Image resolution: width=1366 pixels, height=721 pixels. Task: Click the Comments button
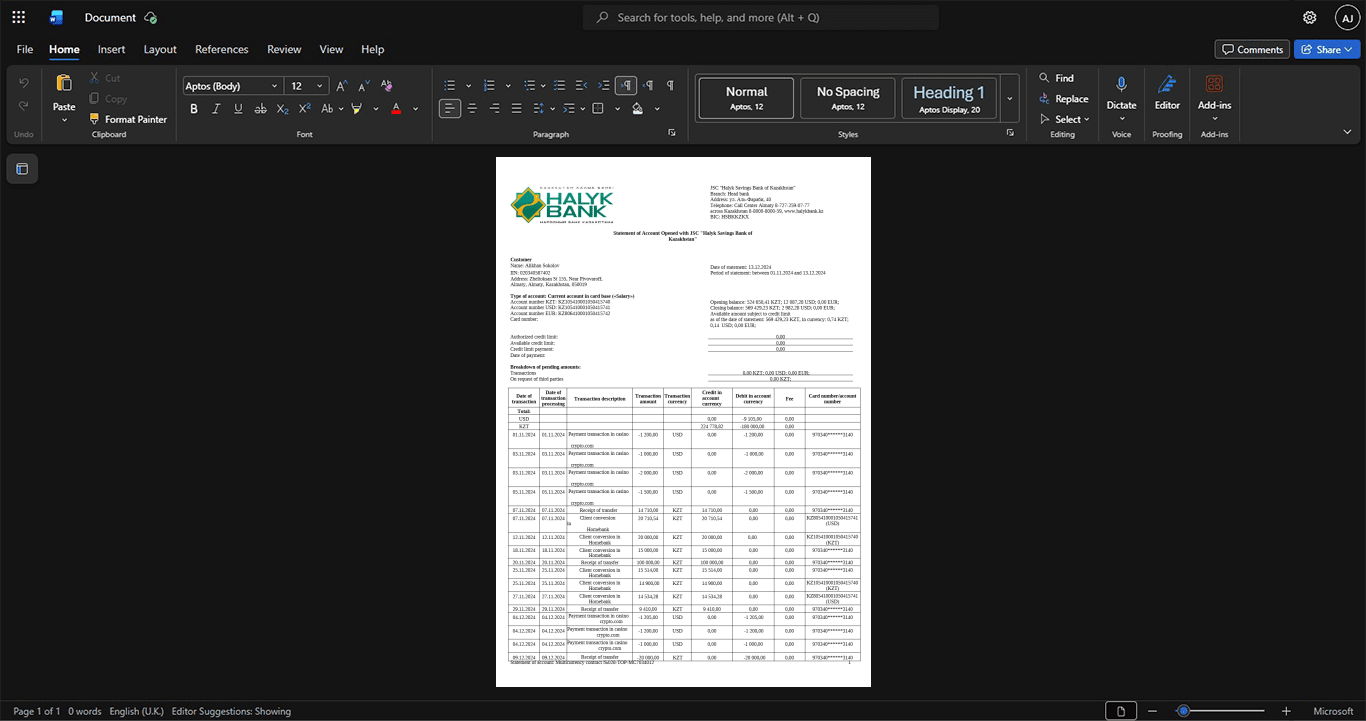pyautogui.click(x=1251, y=49)
